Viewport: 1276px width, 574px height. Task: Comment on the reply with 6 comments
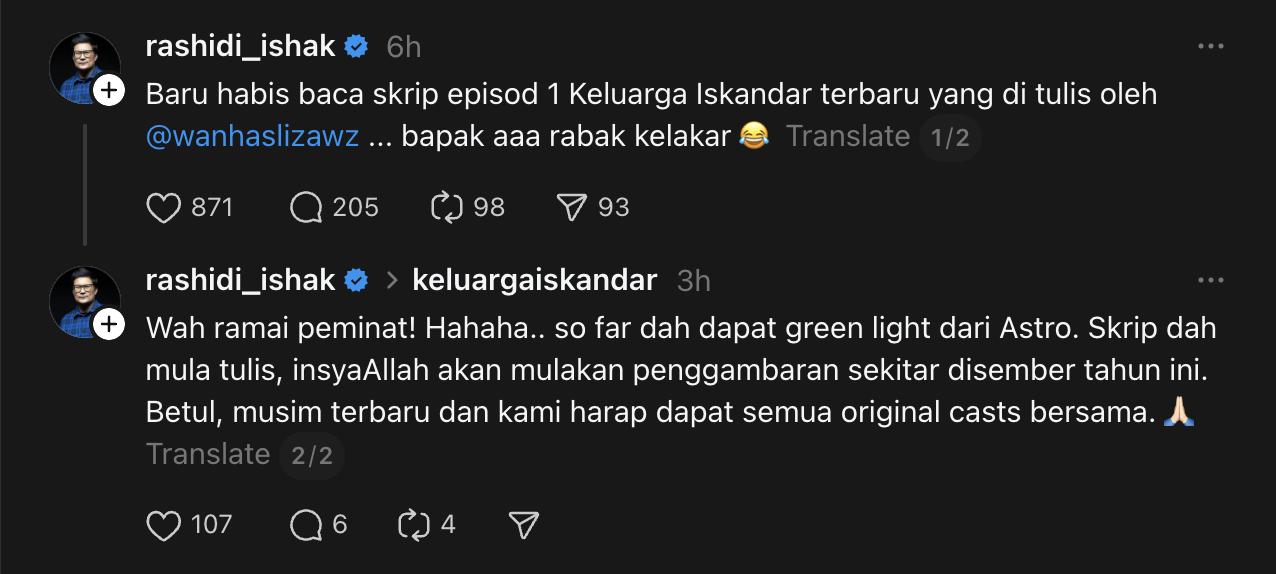tap(306, 525)
